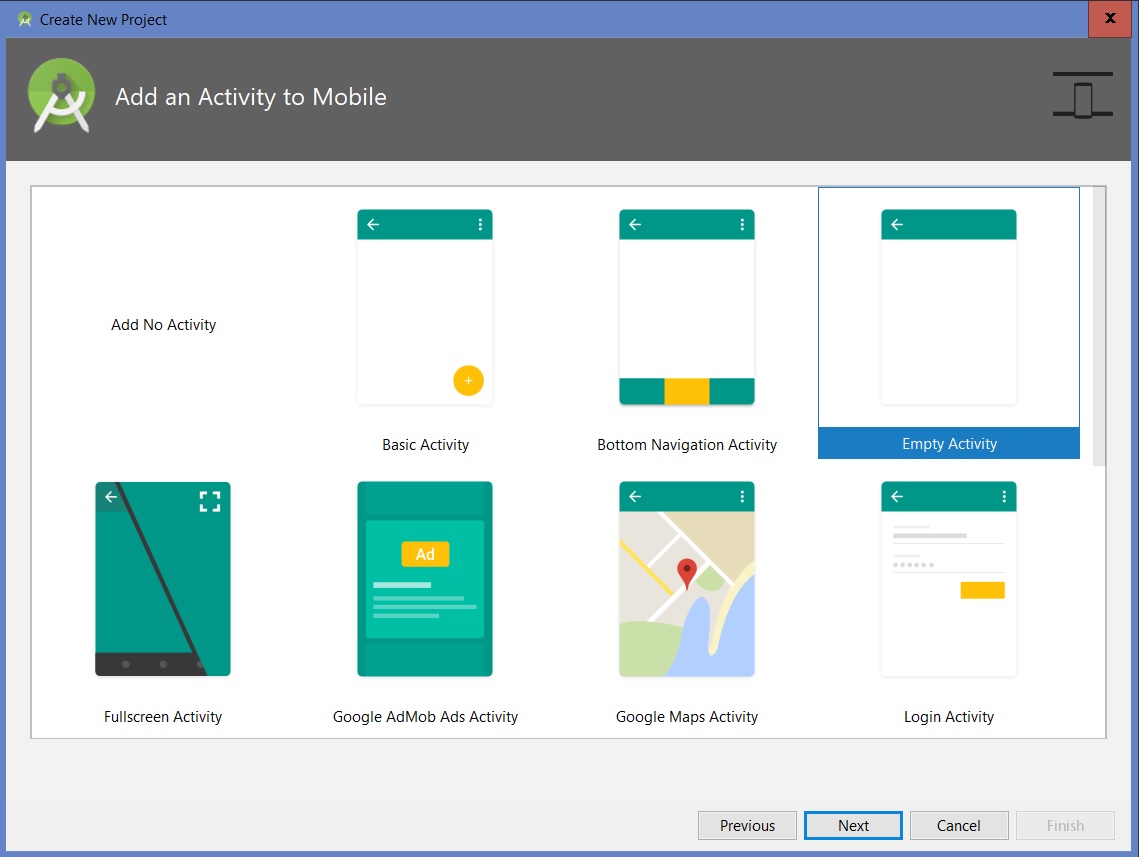Choose the Google AdMob Ads Activity template
Viewport: 1139px width, 857px height.
[425, 580]
